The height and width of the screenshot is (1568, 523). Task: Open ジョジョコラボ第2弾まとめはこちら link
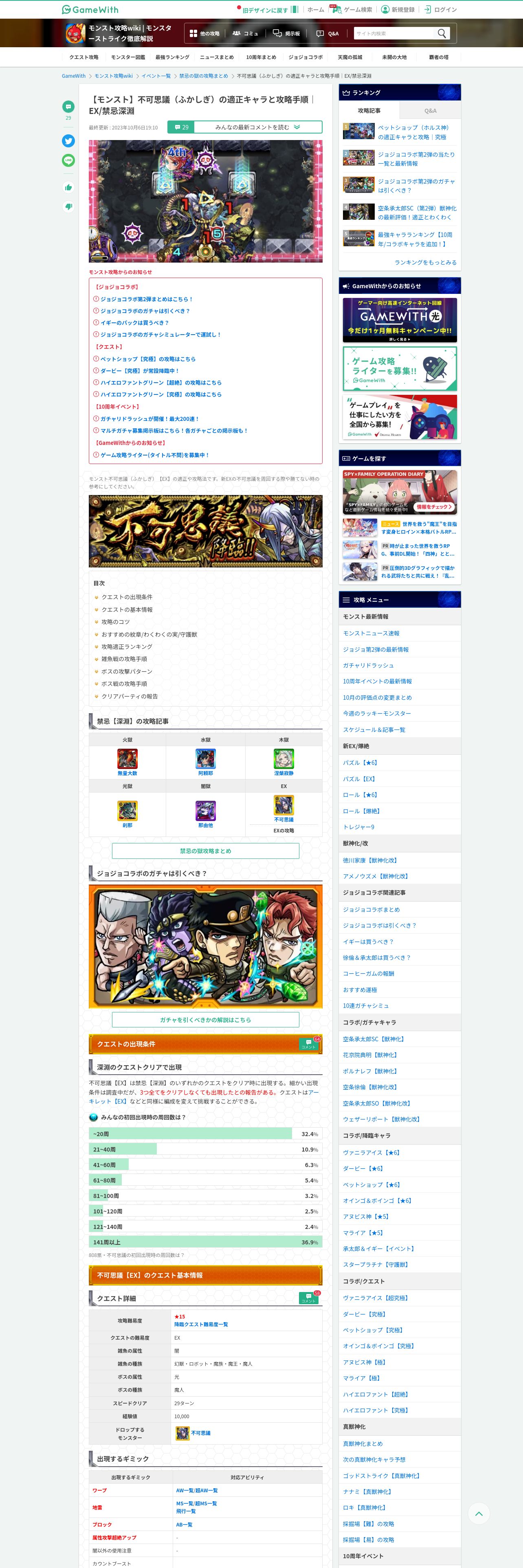[146, 299]
